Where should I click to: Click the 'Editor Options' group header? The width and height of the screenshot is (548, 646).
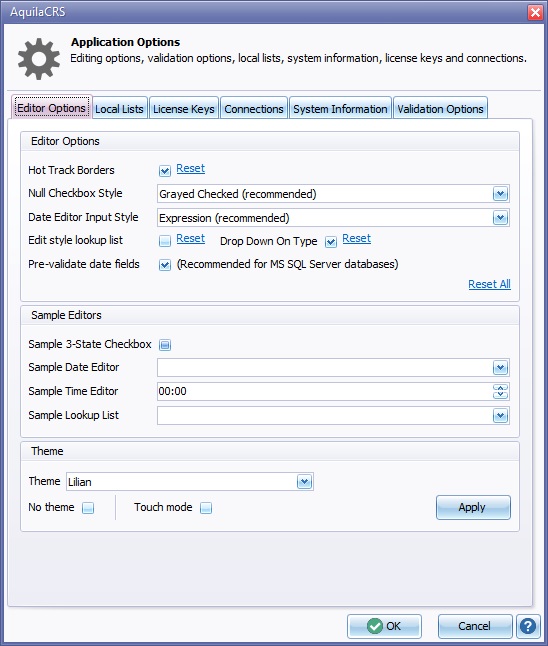[x=270, y=141]
